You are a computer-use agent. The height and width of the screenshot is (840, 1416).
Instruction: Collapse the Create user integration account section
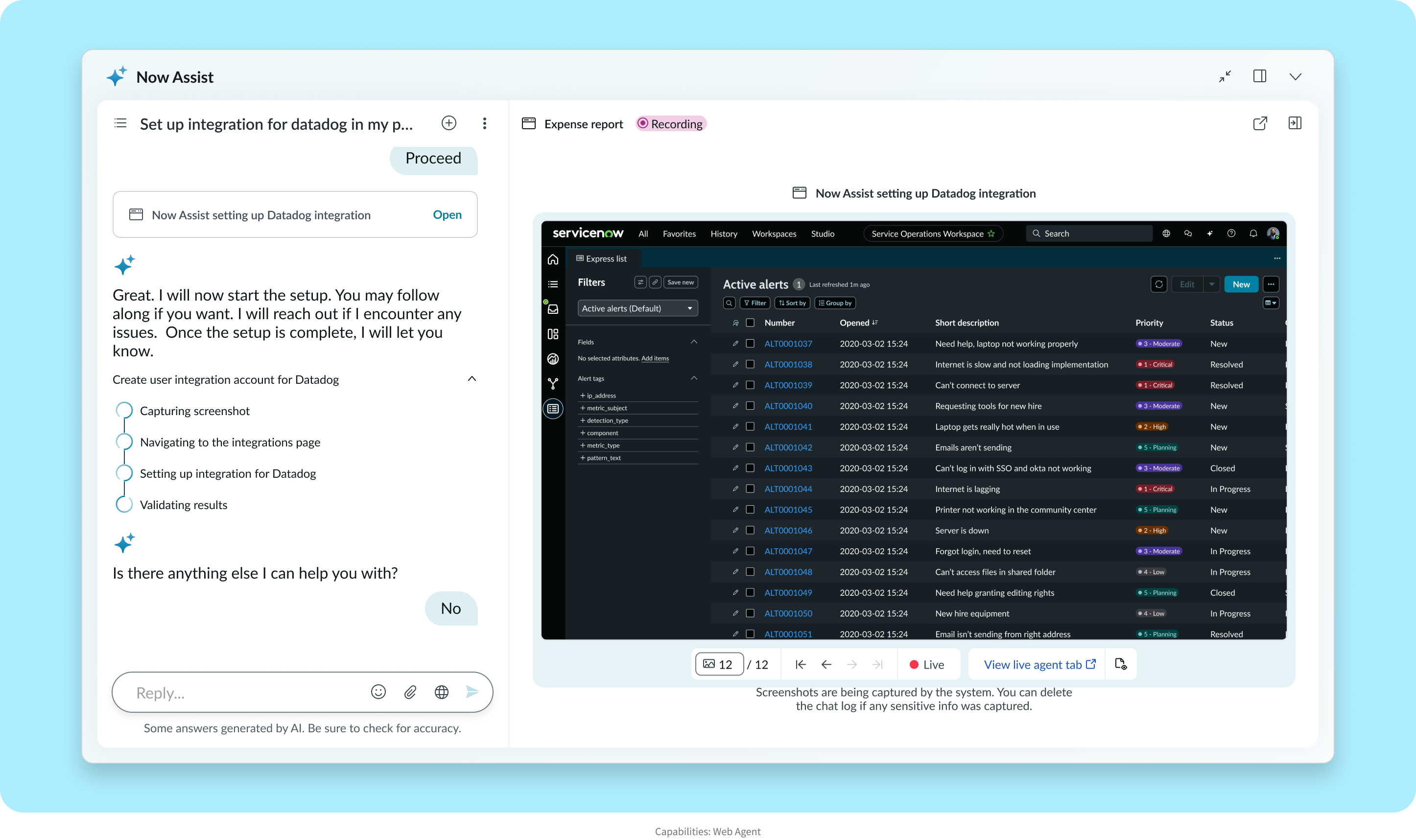(x=472, y=379)
